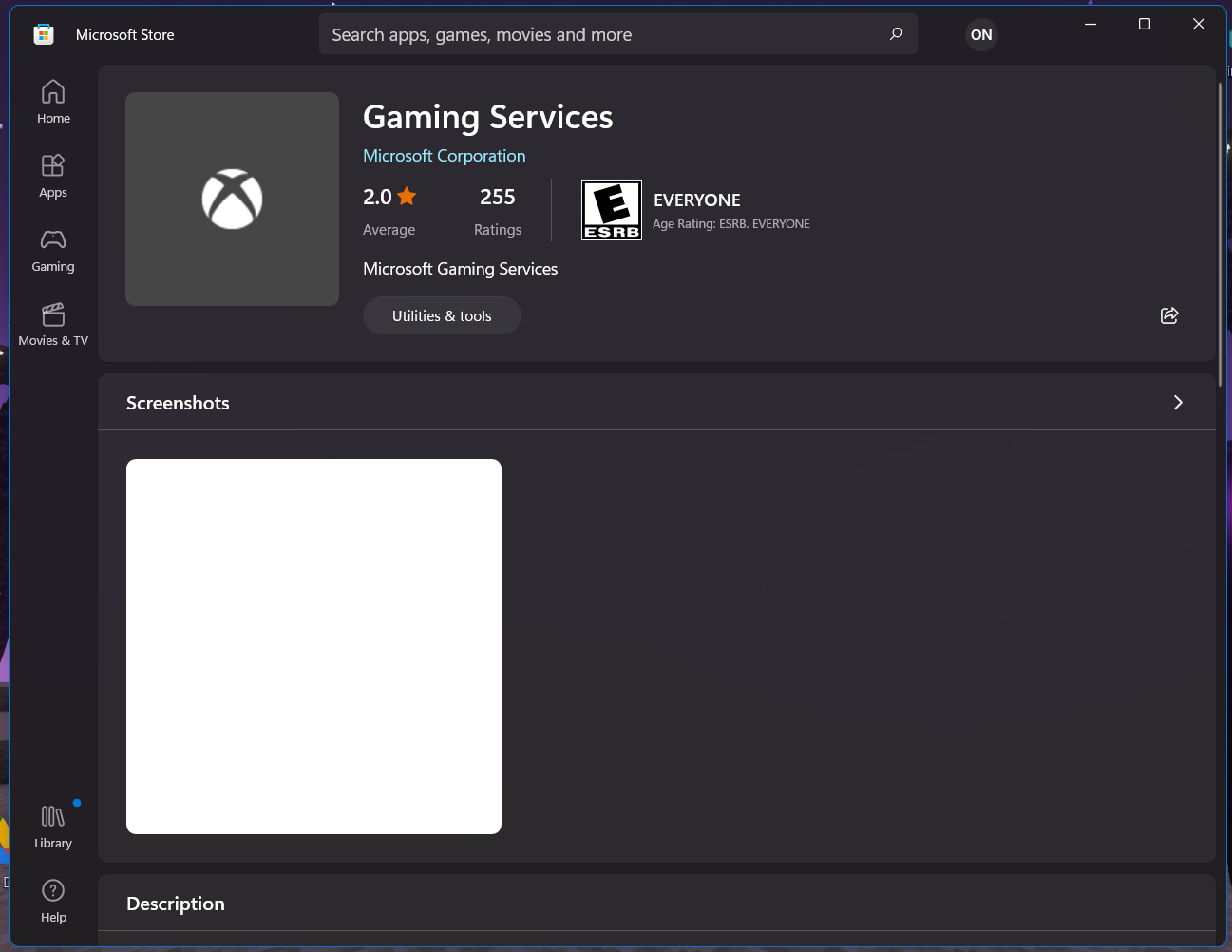This screenshot has width=1232, height=952.
Task: Go to the Apps section
Action: tap(53, 176)
